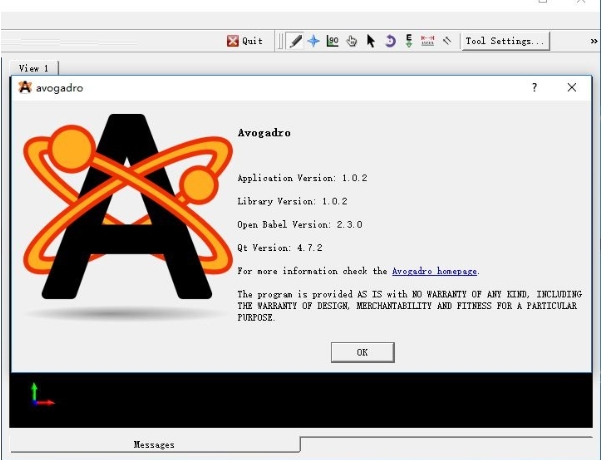Viewport: 612px width, 460px height.
Task: Expand the toolbar overflow chevron
Action: click(594, 41)
